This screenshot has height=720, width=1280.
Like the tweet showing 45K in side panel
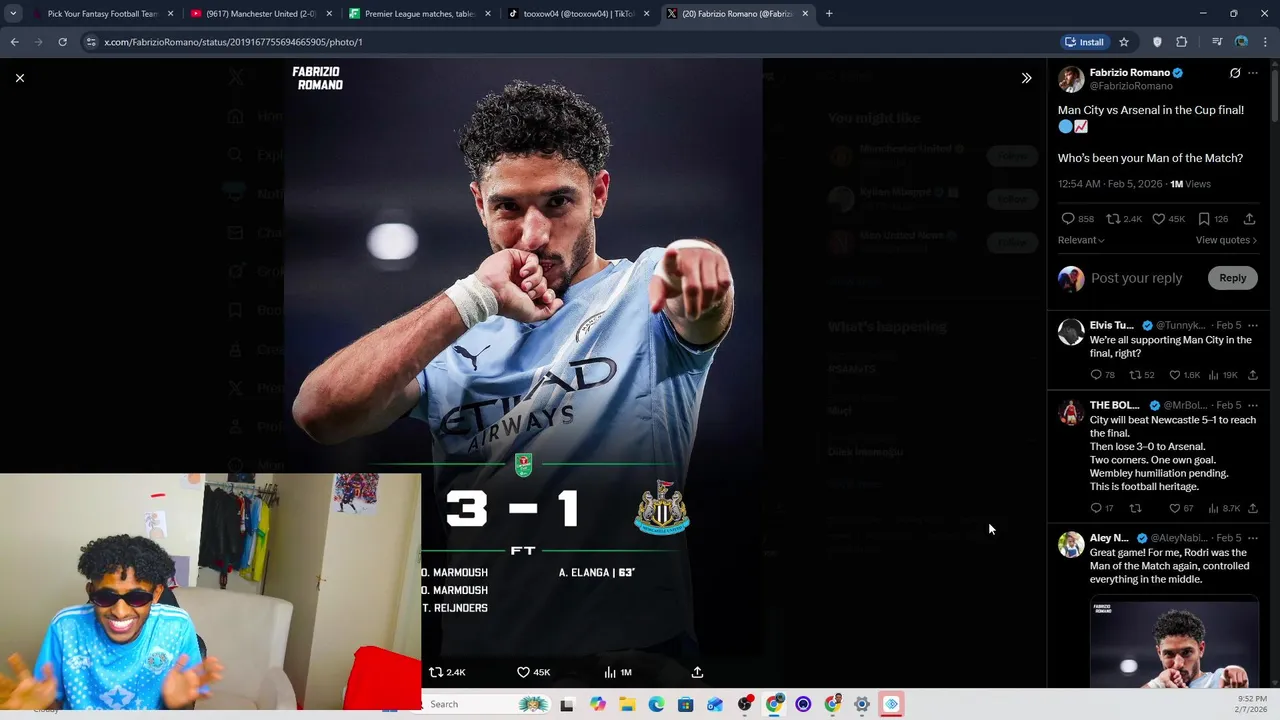1168,219
